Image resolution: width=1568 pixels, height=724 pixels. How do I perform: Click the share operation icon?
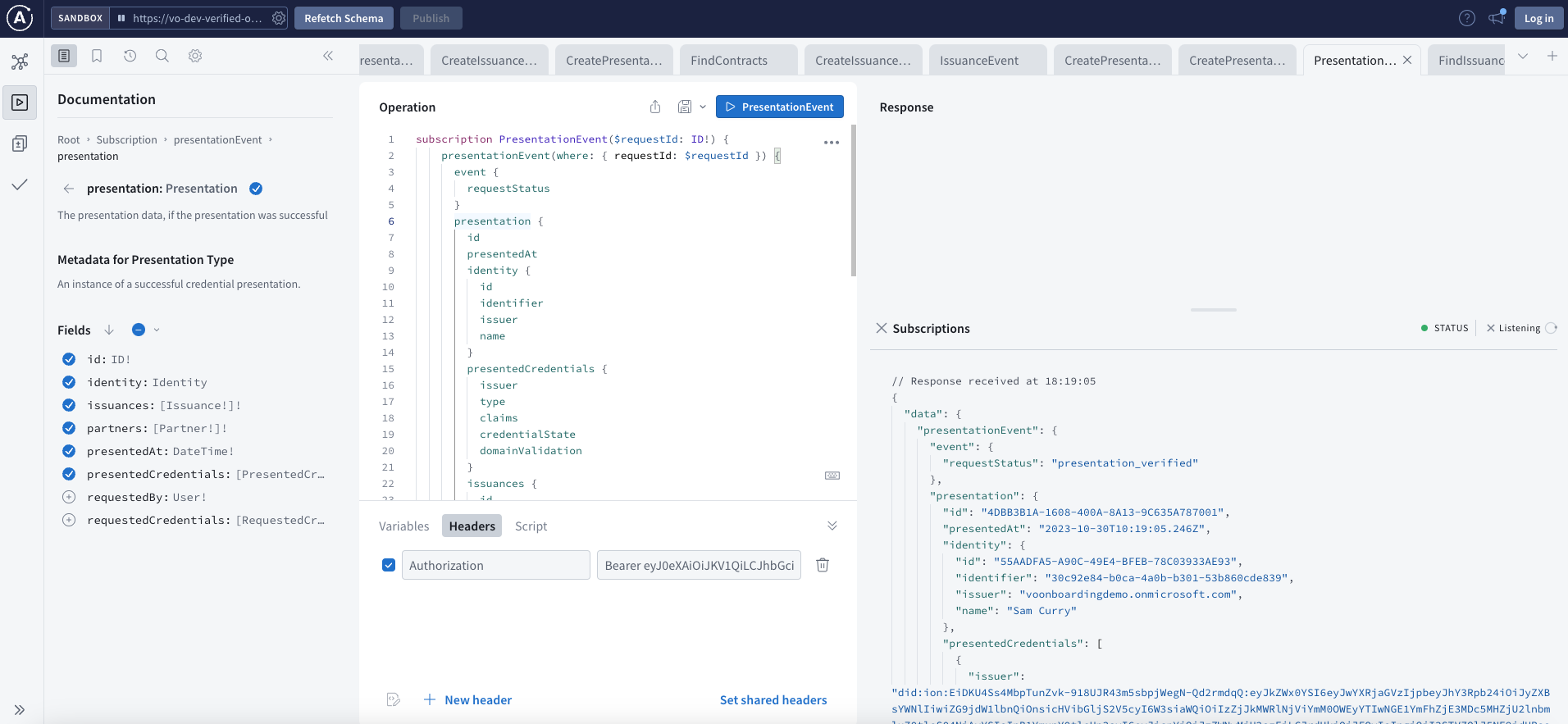(x=655, y=107)
